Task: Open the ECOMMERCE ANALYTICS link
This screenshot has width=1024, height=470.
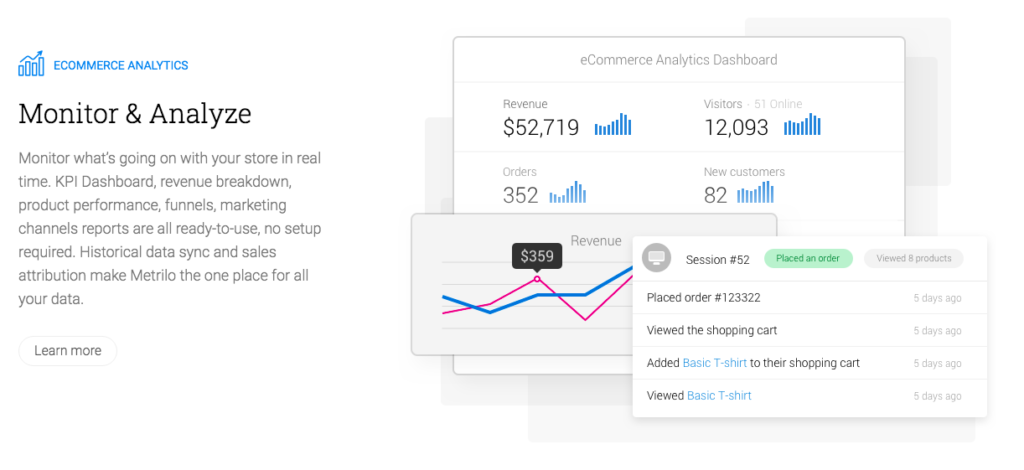Action: (121, 65)
